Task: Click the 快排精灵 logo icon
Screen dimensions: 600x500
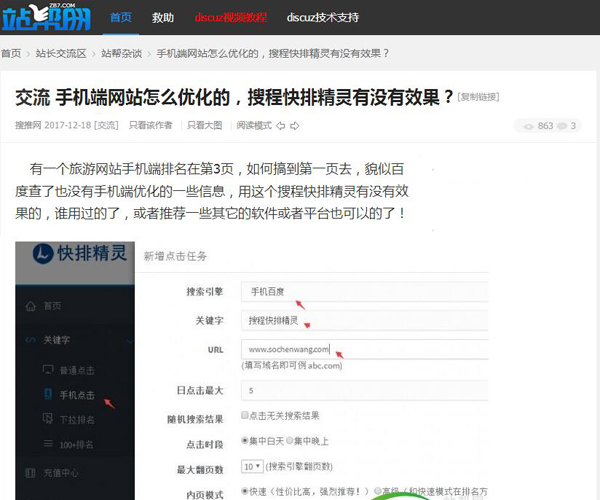Action: click(43, 253)
